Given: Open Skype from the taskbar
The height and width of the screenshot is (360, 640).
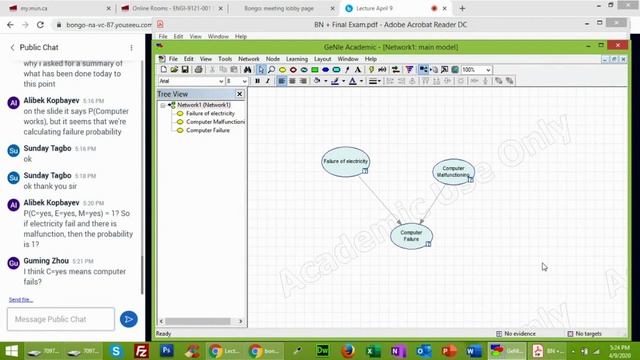Looking at the screenshot, I should click(x=116, y=351).
